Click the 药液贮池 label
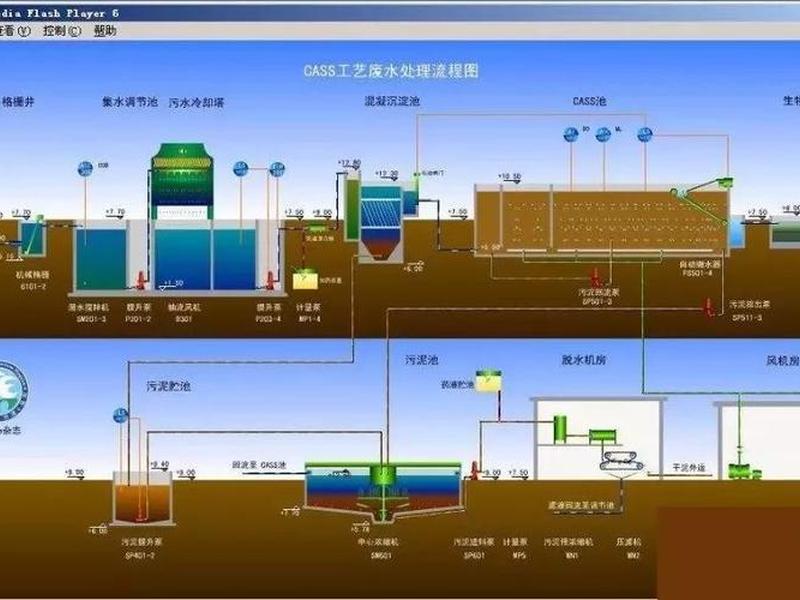Viewport: 800px width, 600px height. pos(457,384)
